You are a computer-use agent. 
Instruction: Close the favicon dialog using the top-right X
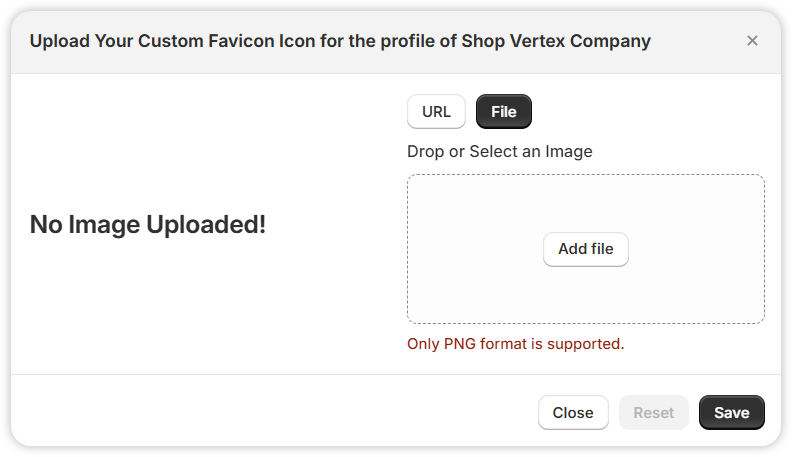(752, 41)
